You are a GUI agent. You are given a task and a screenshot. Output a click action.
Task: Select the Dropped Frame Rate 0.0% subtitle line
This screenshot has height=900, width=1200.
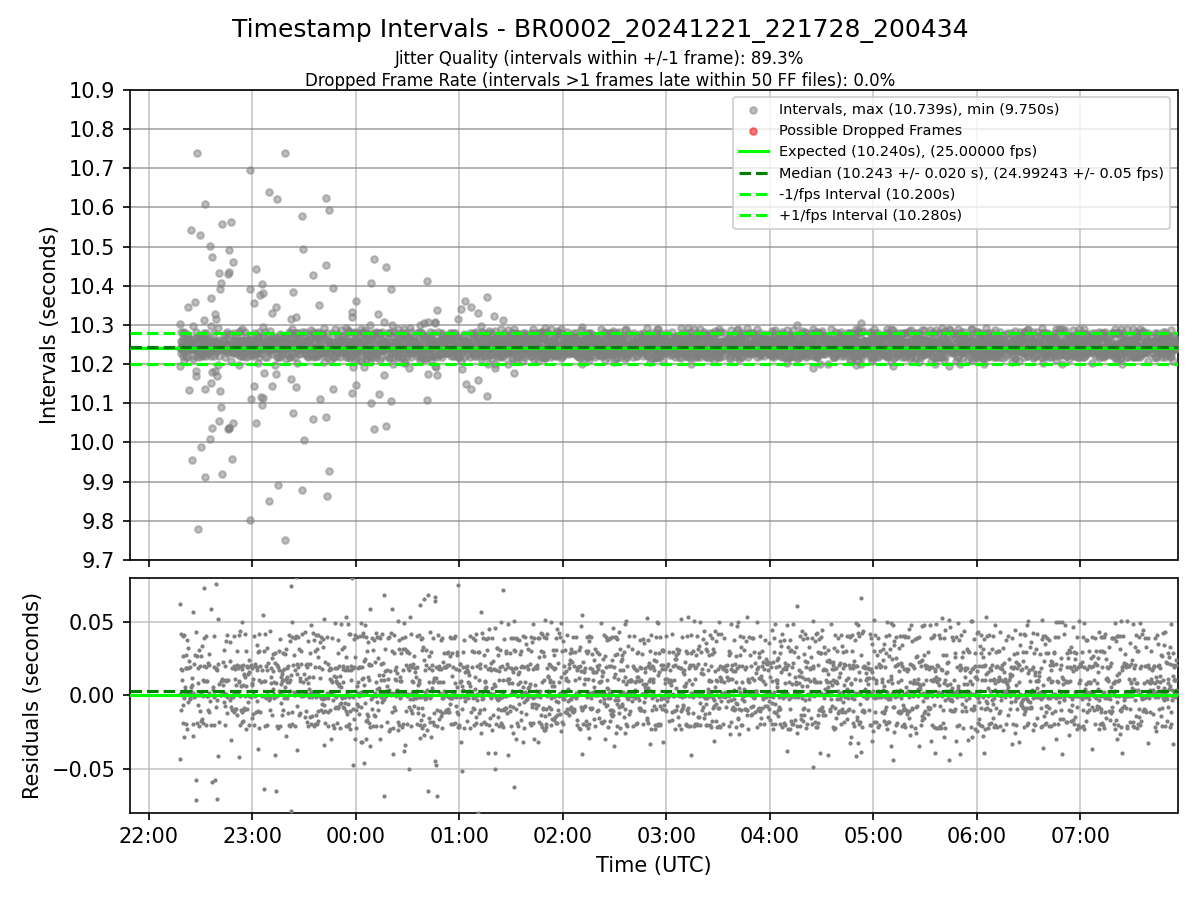coord(600,79)
